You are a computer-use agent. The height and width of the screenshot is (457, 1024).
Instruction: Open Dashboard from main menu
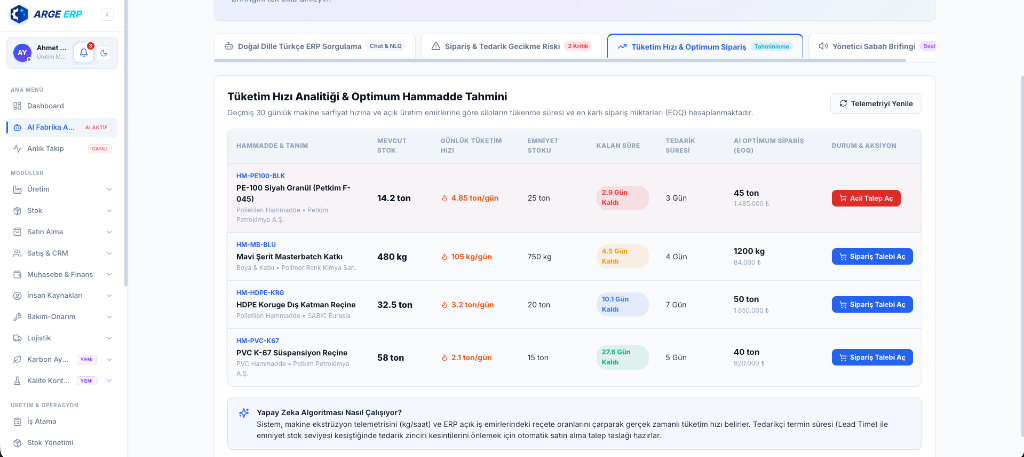[62, 106]
